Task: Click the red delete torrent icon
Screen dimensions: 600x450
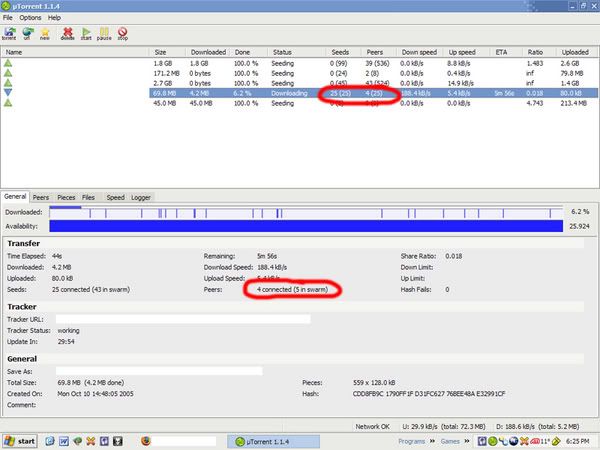Action: click(x=67, y=33)
